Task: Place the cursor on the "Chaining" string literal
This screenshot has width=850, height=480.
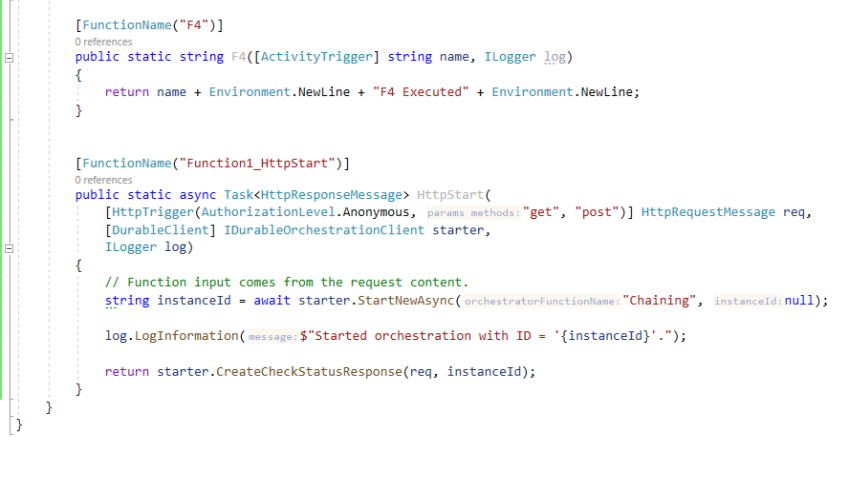Action: [x=659, y=300]
